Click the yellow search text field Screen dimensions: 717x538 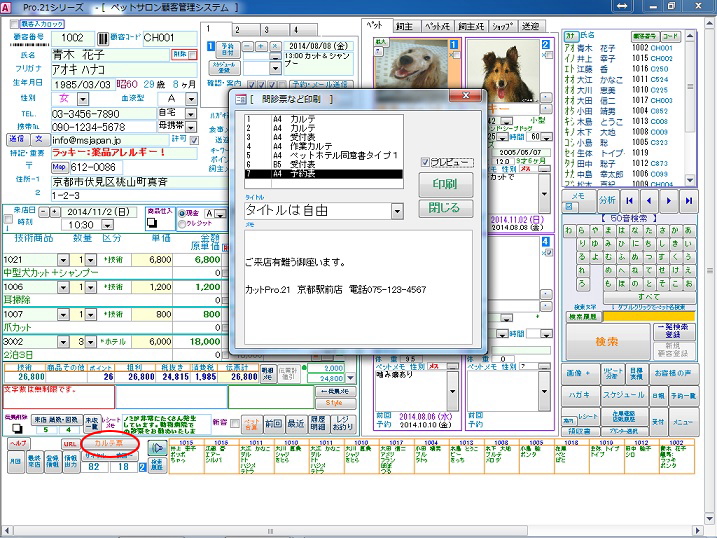point(649,316)
